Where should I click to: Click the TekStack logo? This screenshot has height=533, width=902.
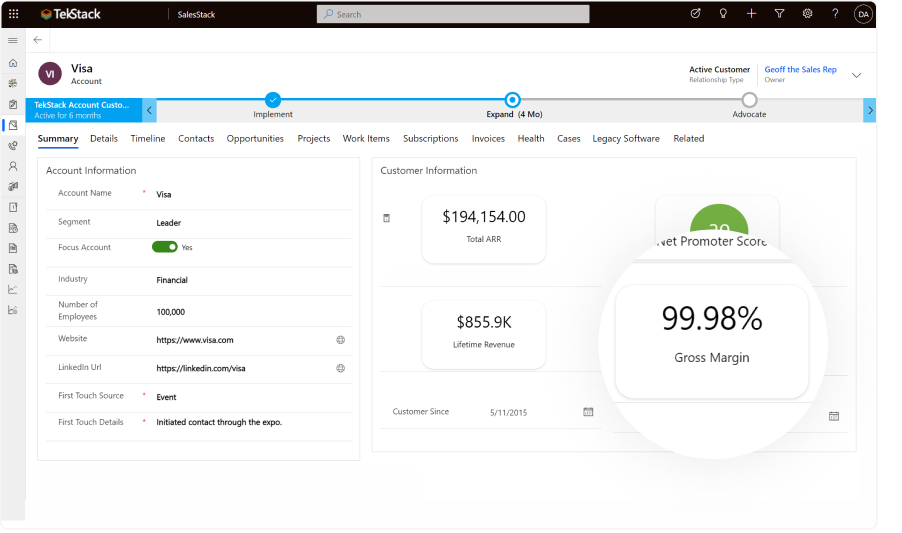point(71,14)
